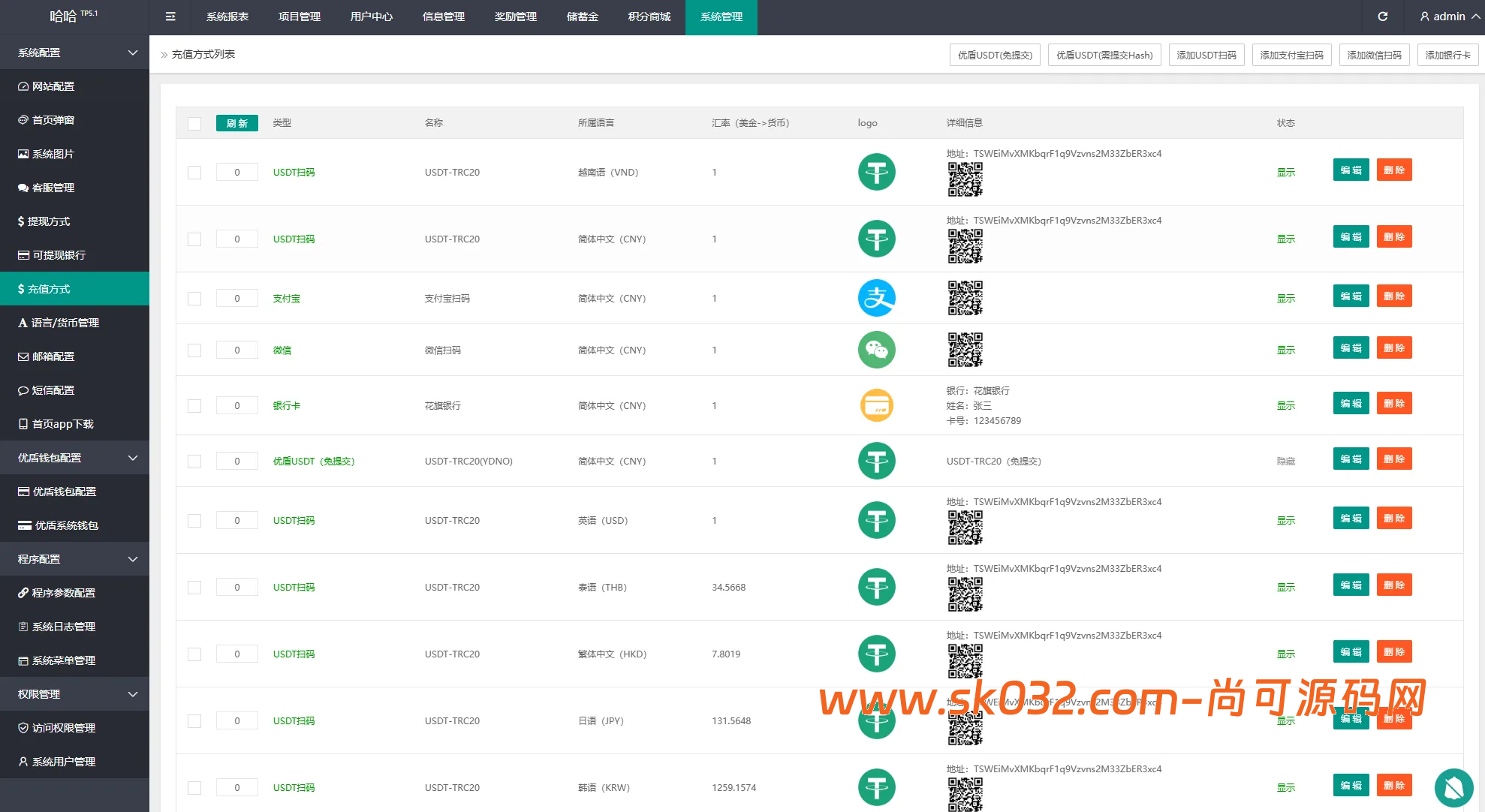Click the Alipay logo icon
The width and height of the screenshot is (1485, 812).
pos(876,298)
